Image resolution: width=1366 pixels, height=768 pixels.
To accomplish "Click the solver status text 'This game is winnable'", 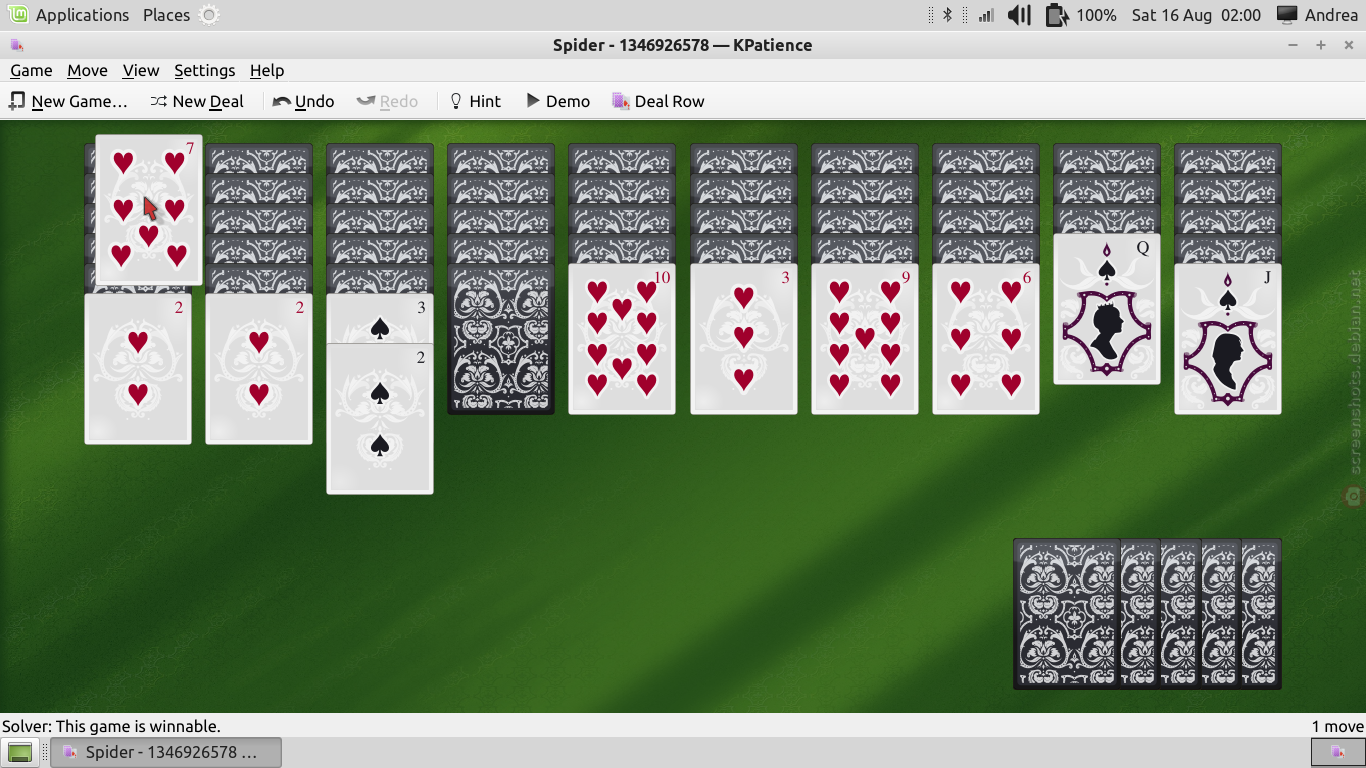I will (111, 726).
